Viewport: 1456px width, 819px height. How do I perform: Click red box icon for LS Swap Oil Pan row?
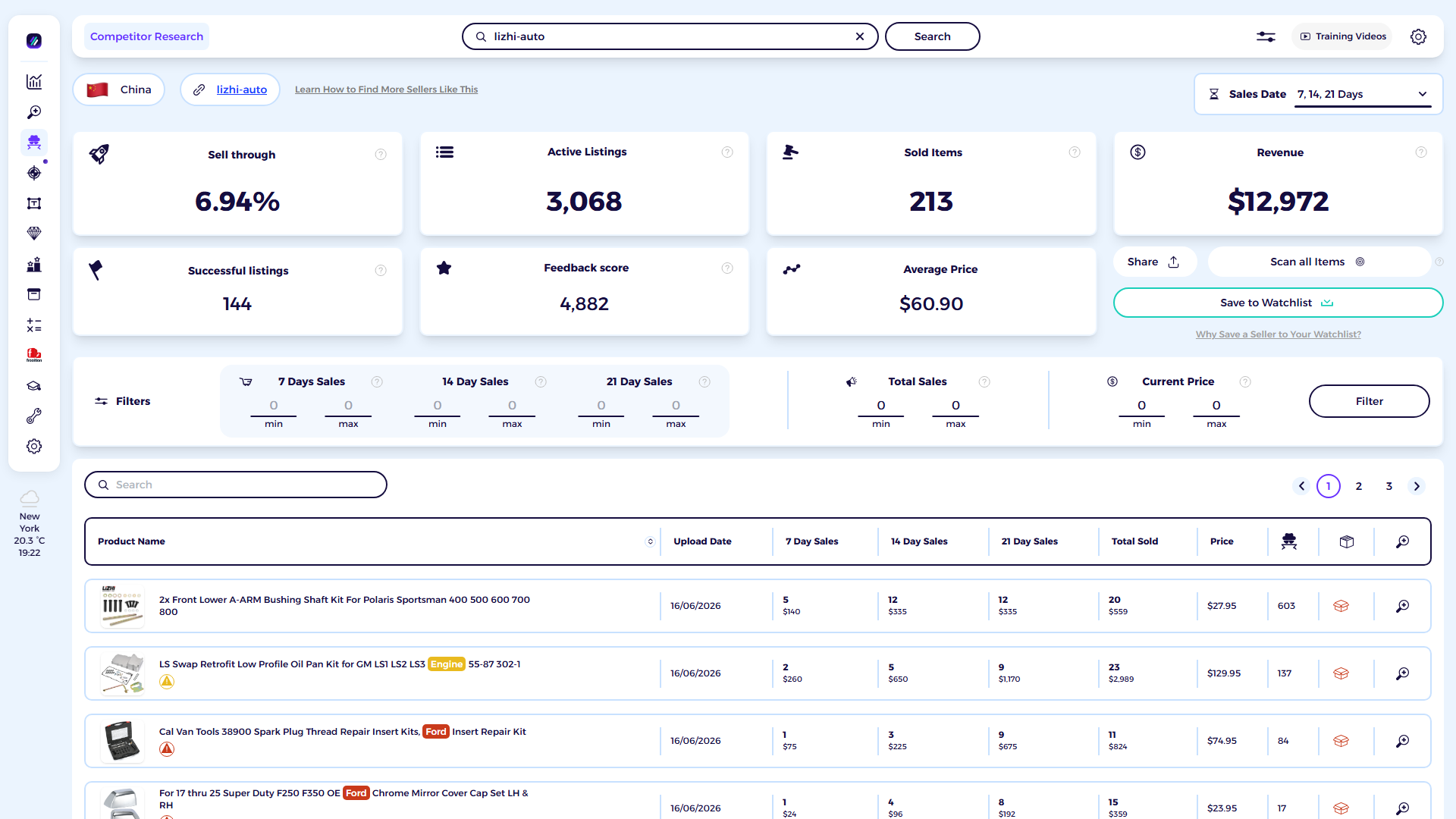(1341, 673)
